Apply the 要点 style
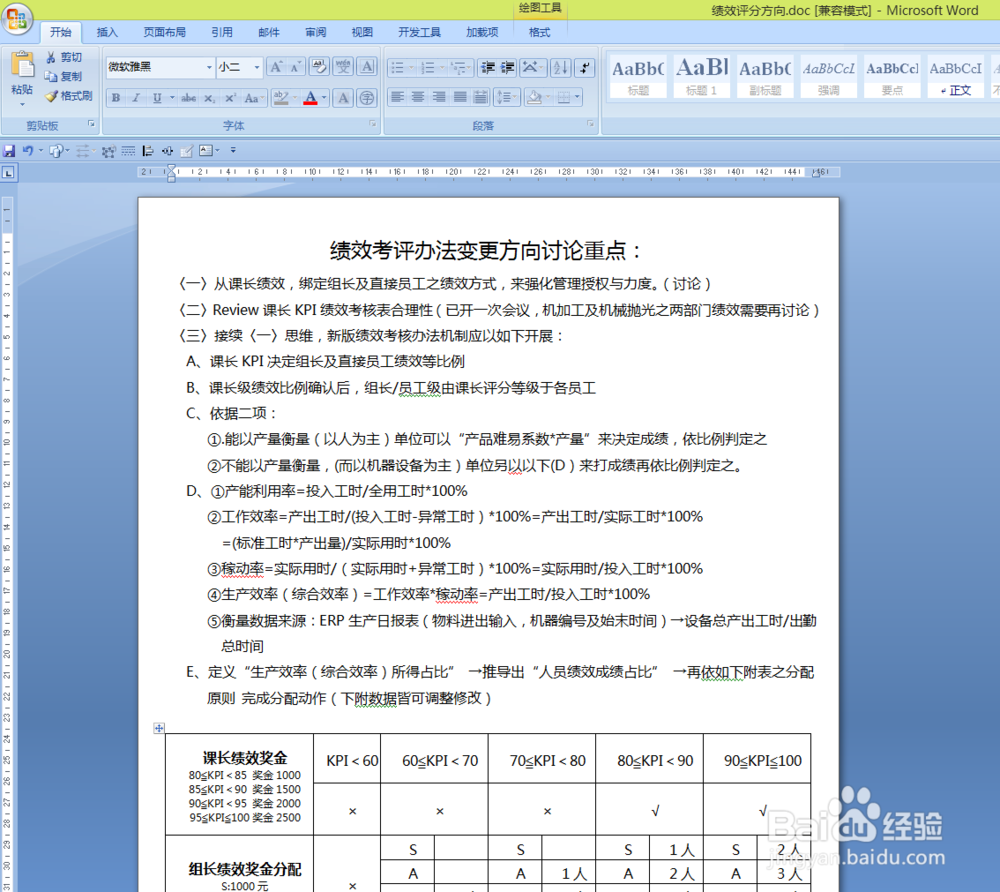The width and height of the screenshot is (1000, 892). [892, 77]
